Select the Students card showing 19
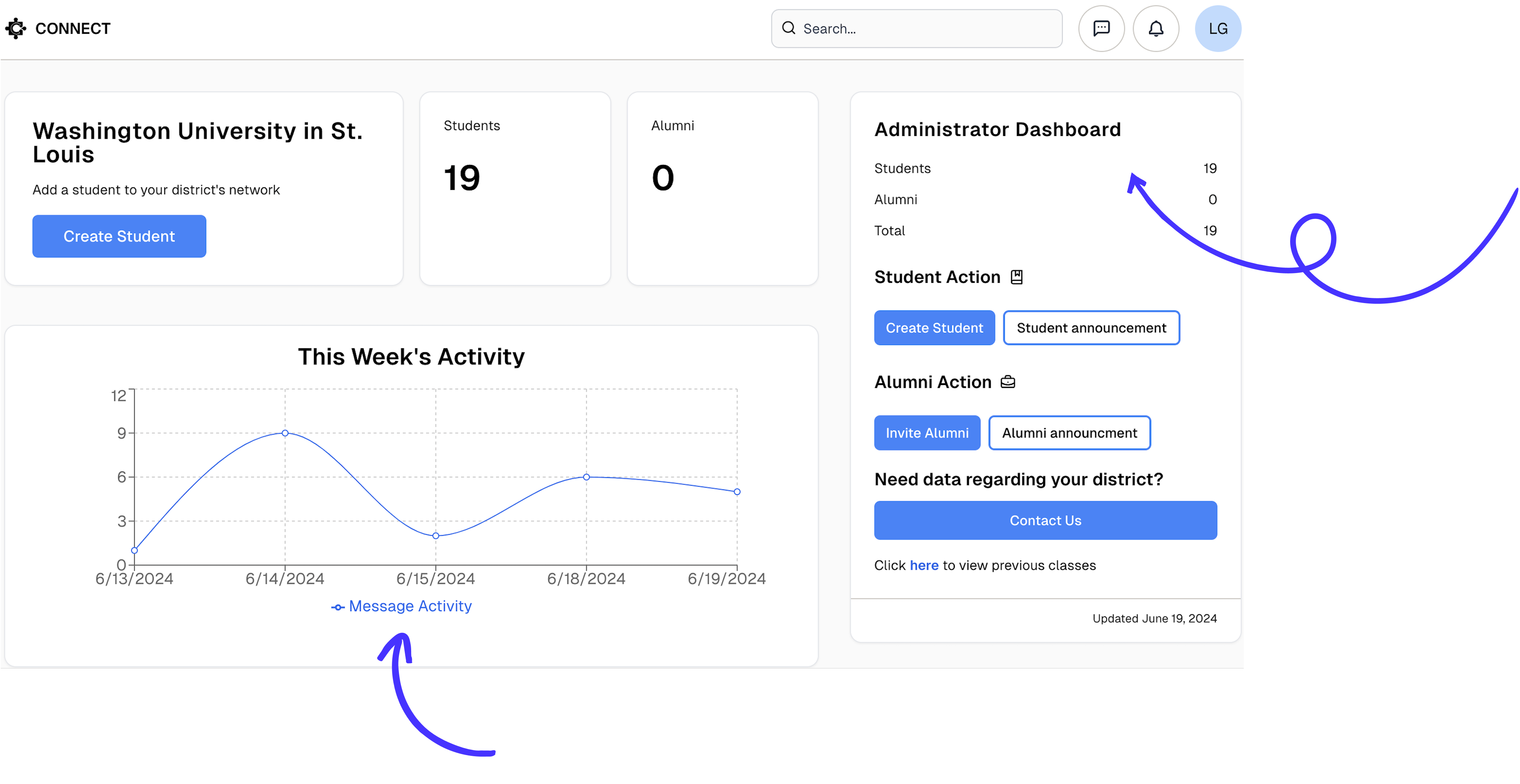 tap(515, 188)
